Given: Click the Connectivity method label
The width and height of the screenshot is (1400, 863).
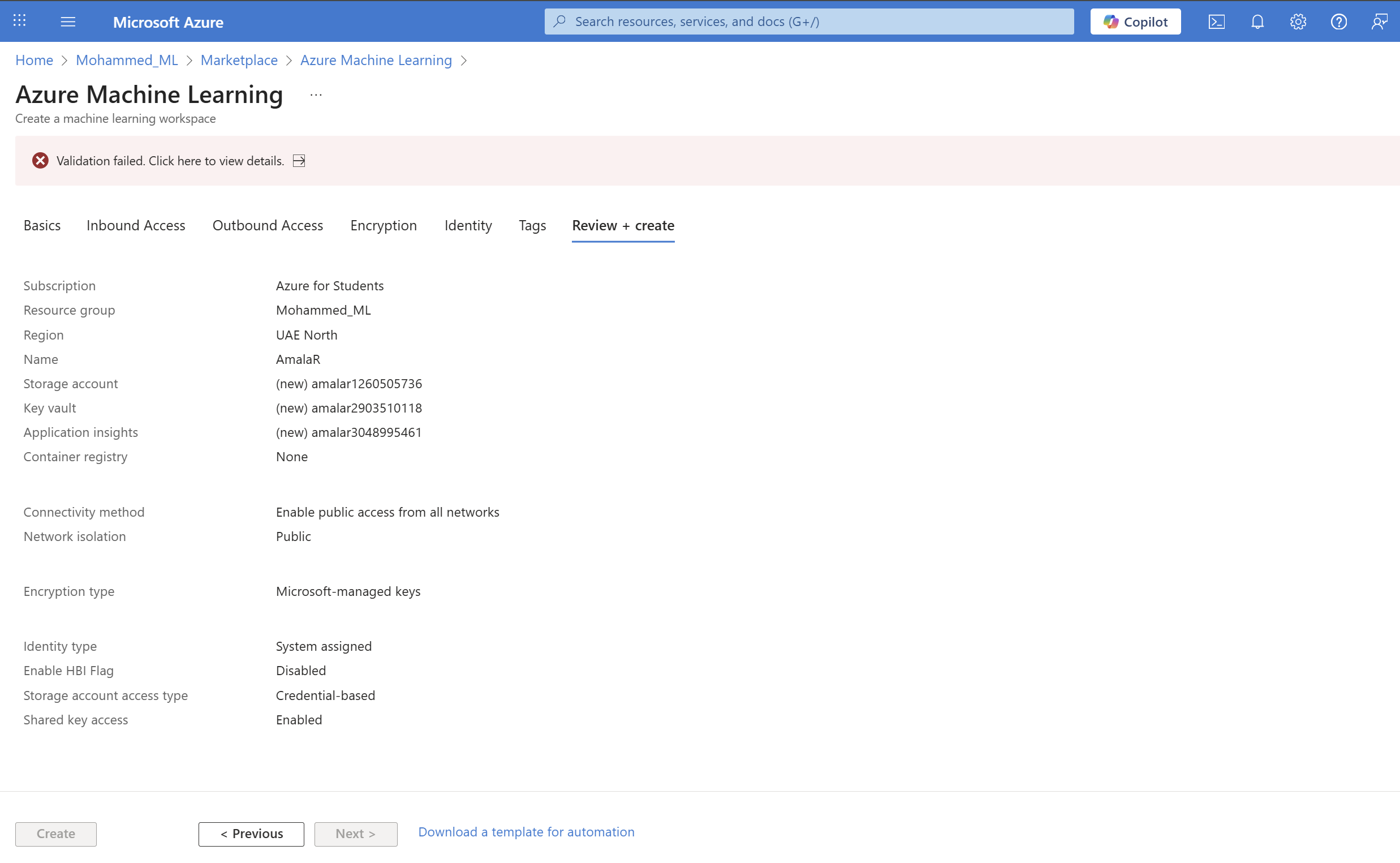Looking at the screenshot, I should (84, 512).
